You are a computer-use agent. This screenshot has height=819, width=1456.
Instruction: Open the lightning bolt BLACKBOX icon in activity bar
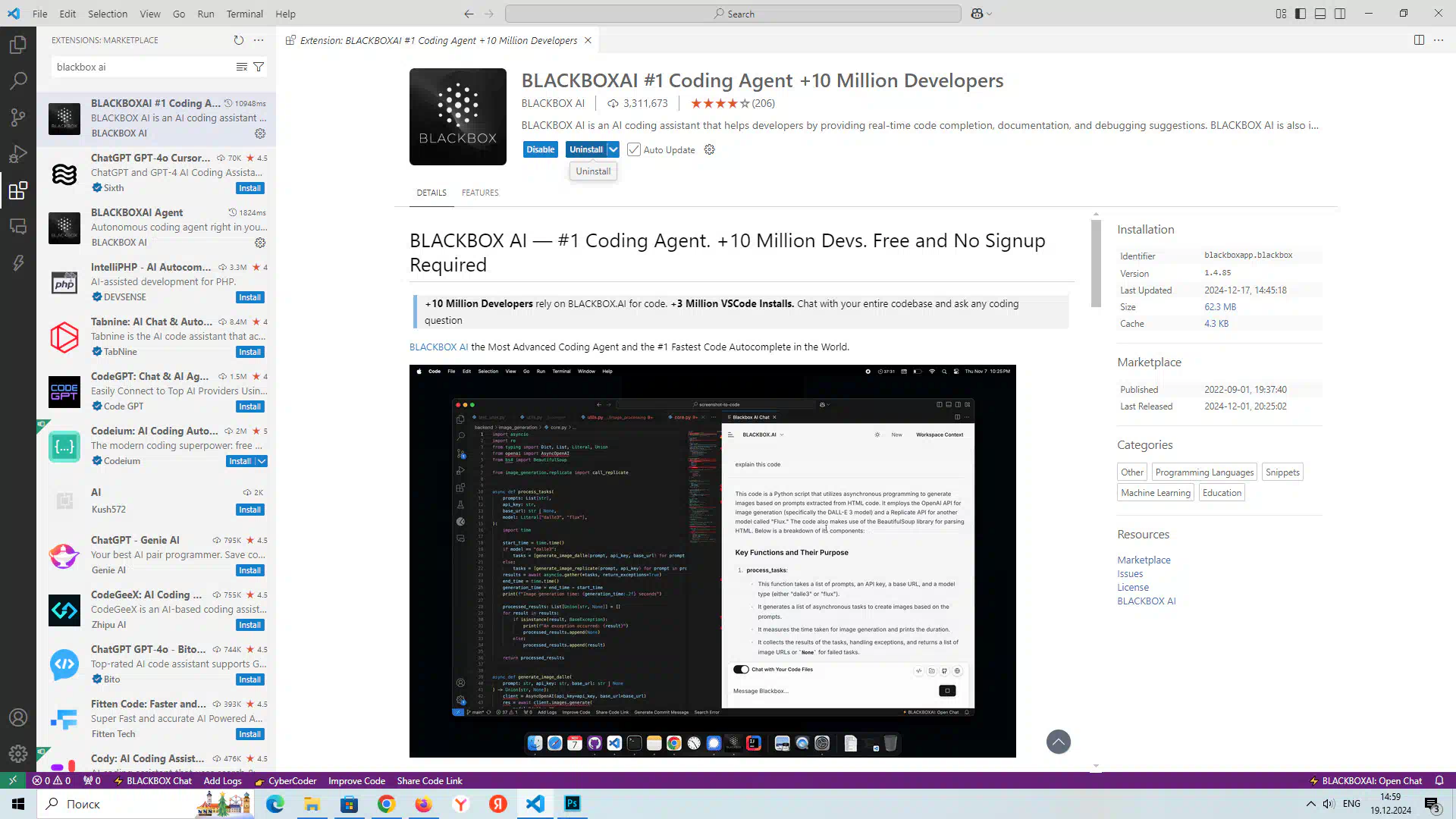18,262
